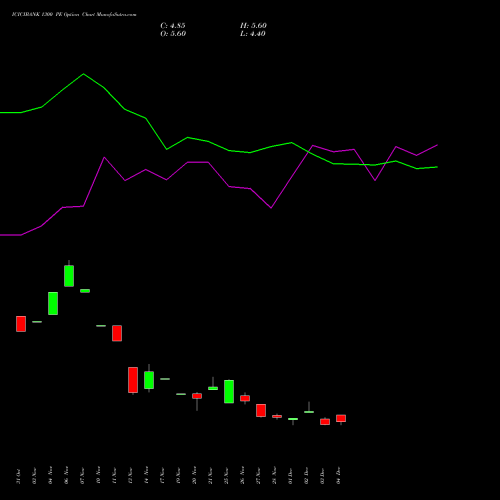Click the '02 Dec' date label
The width and height of the screenshot is (500, 500).
coord(306,476)
